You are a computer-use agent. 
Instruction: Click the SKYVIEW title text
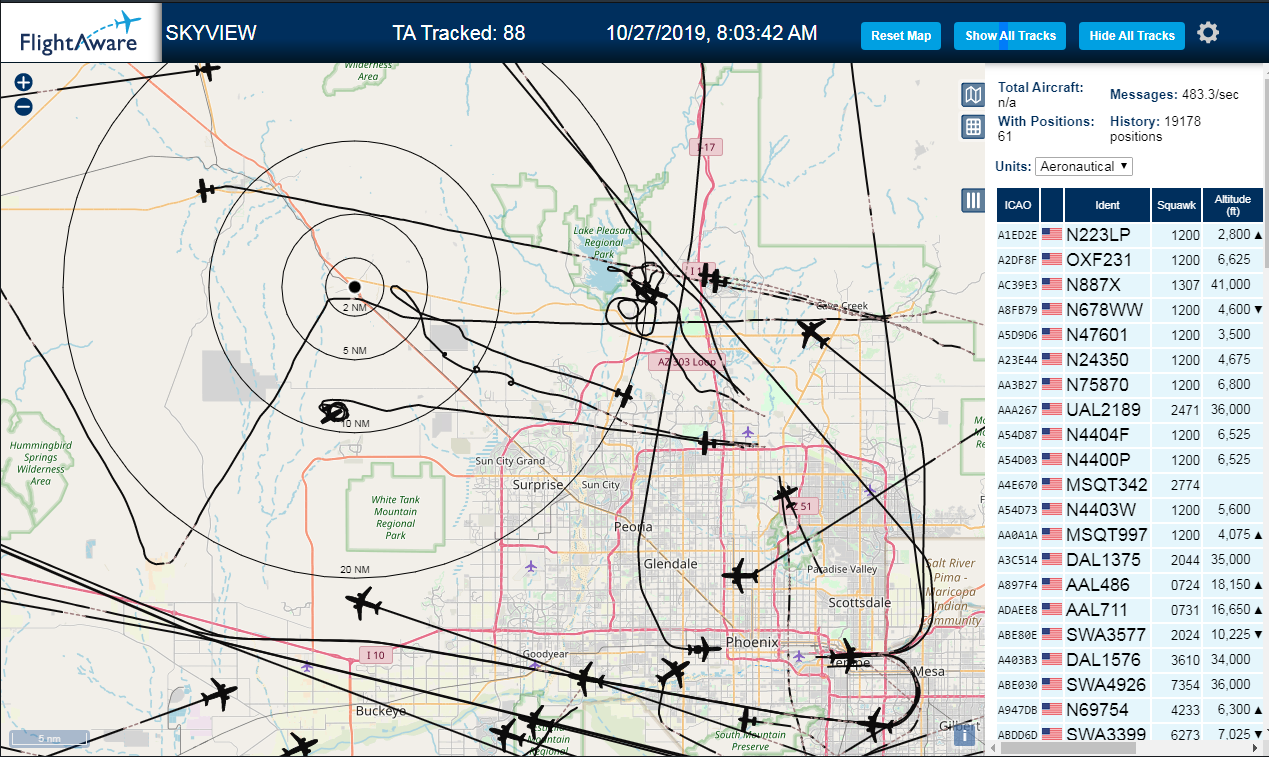pyautogui.click(x=211, y=33)
